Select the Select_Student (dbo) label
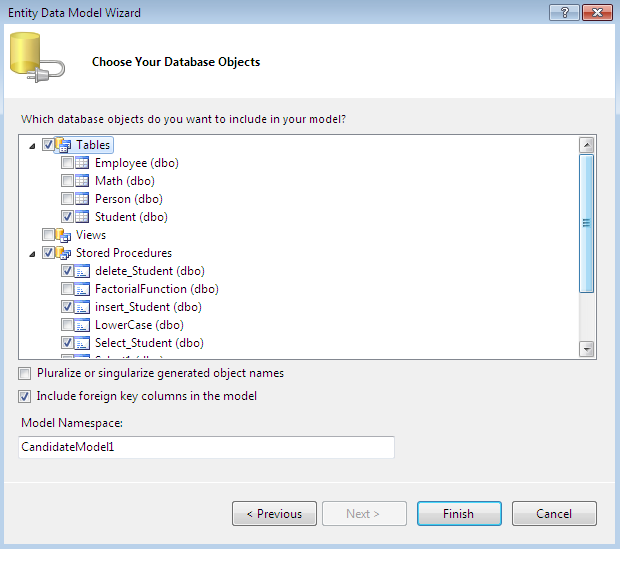 click(x=149, y=343)
